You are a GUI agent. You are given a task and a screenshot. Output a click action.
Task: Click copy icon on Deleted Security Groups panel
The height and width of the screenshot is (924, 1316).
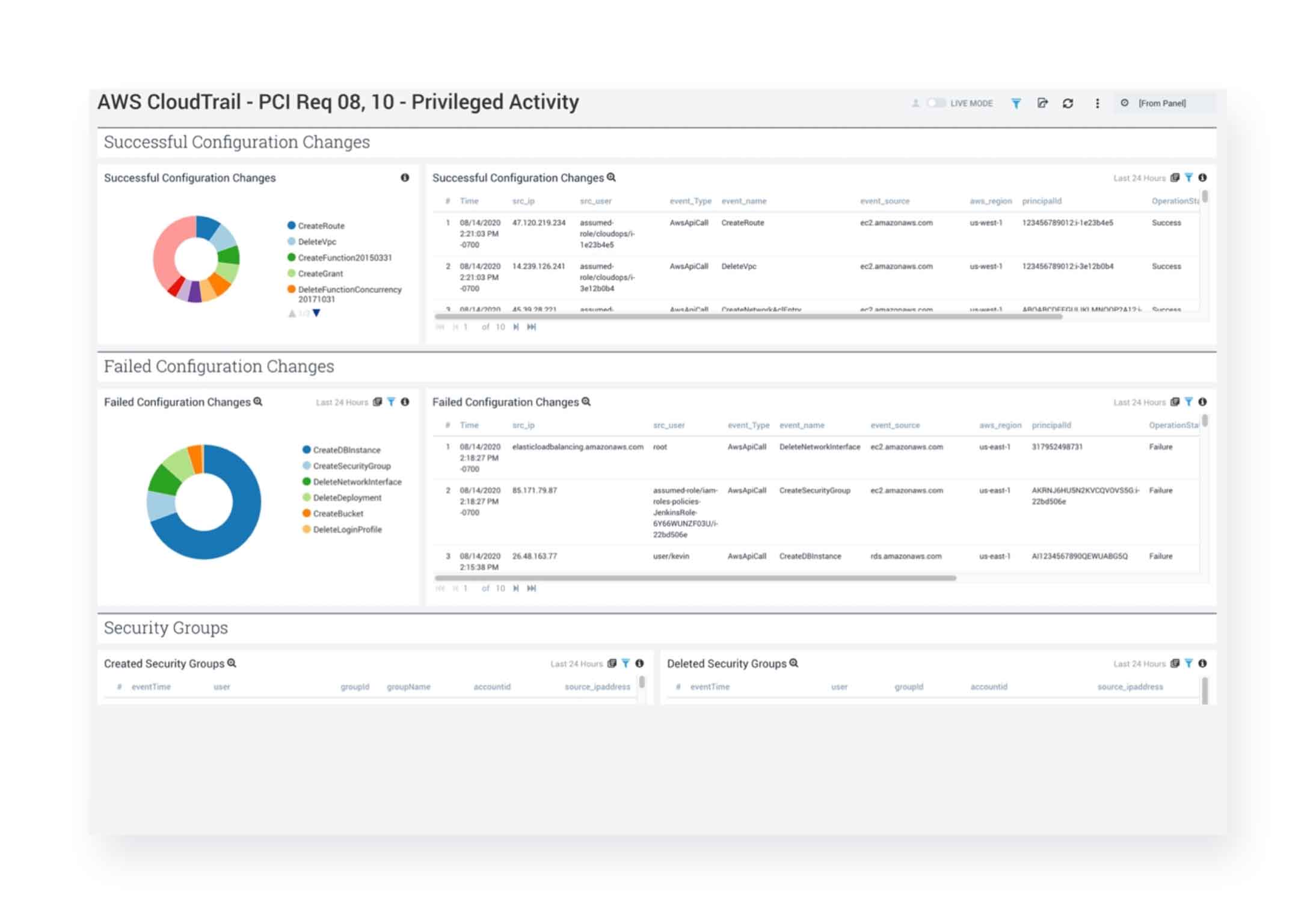coord(1175,664)
